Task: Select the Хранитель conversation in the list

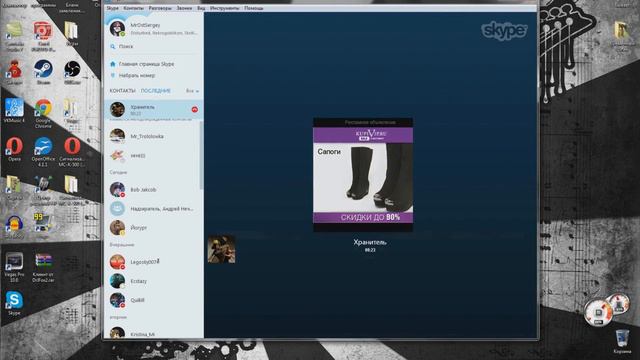Action: [153, 110]
